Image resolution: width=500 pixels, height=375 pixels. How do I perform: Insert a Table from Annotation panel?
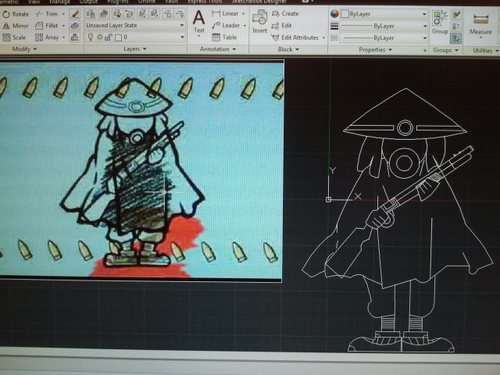(224, 37)
